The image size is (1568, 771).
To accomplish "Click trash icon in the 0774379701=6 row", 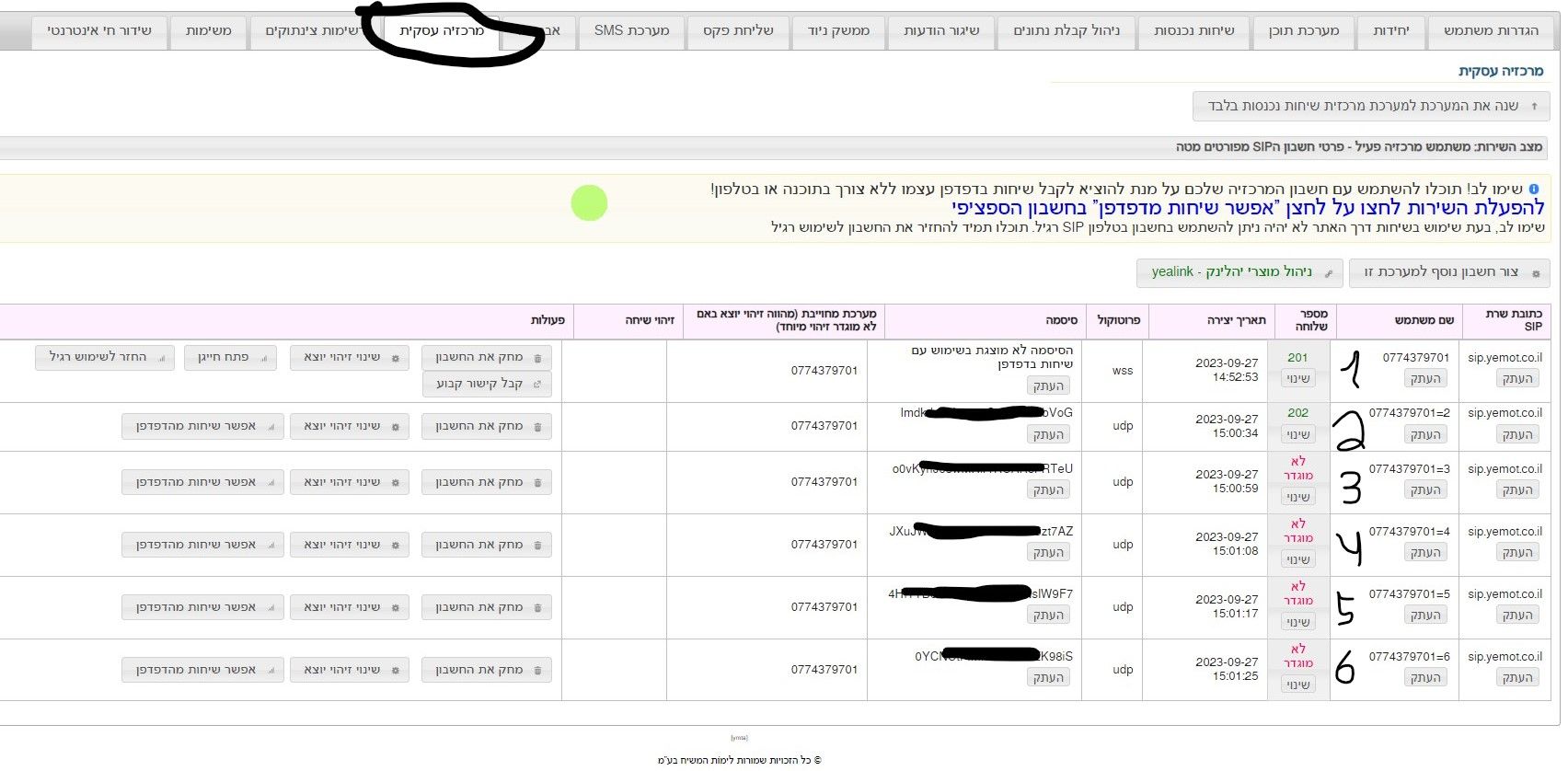I will pos(538,671).
